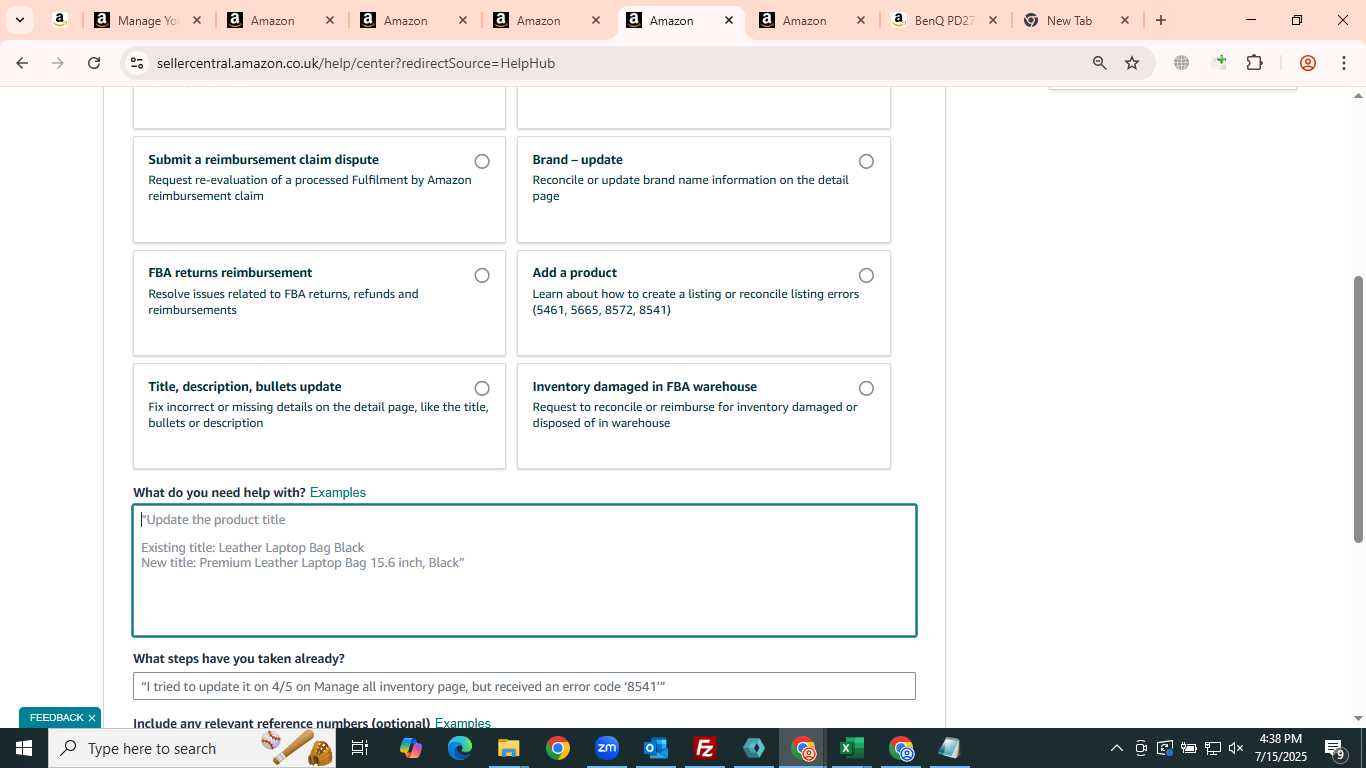Click the Add a product card title
This screenshot has height=768, width=1366.
tap(574, 273)
